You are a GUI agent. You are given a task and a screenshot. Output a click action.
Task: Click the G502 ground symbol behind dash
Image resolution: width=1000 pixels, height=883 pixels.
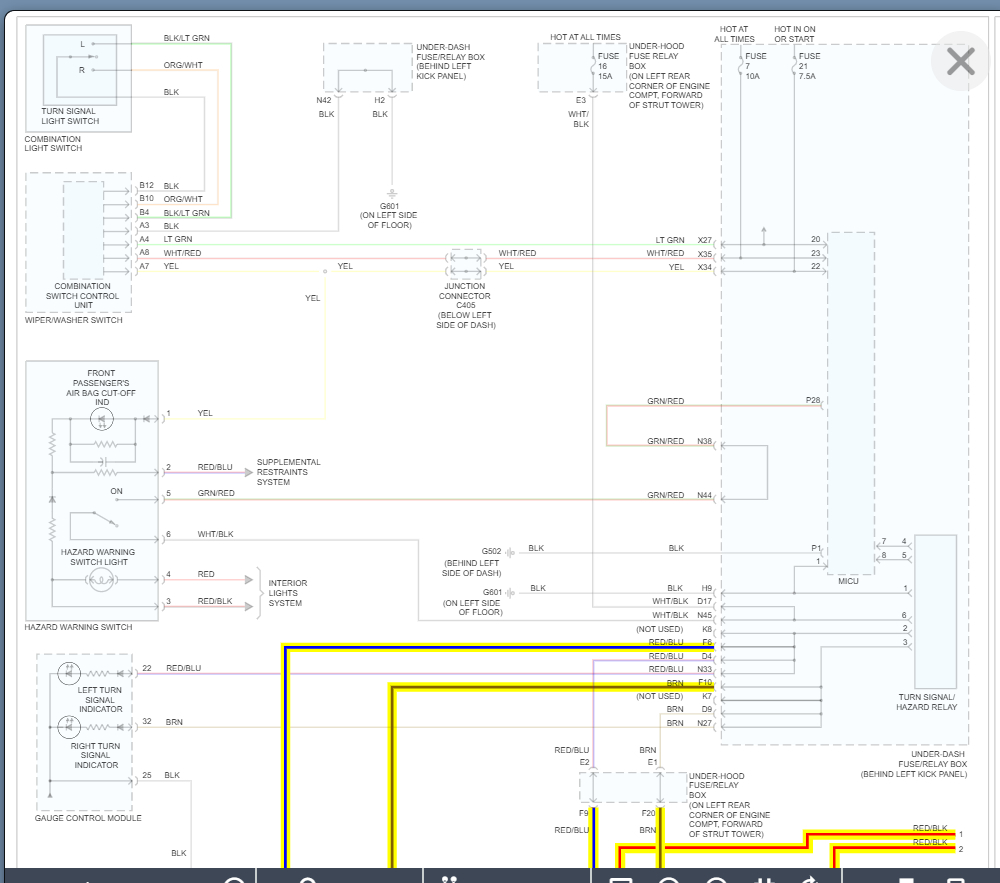(510, 553)
